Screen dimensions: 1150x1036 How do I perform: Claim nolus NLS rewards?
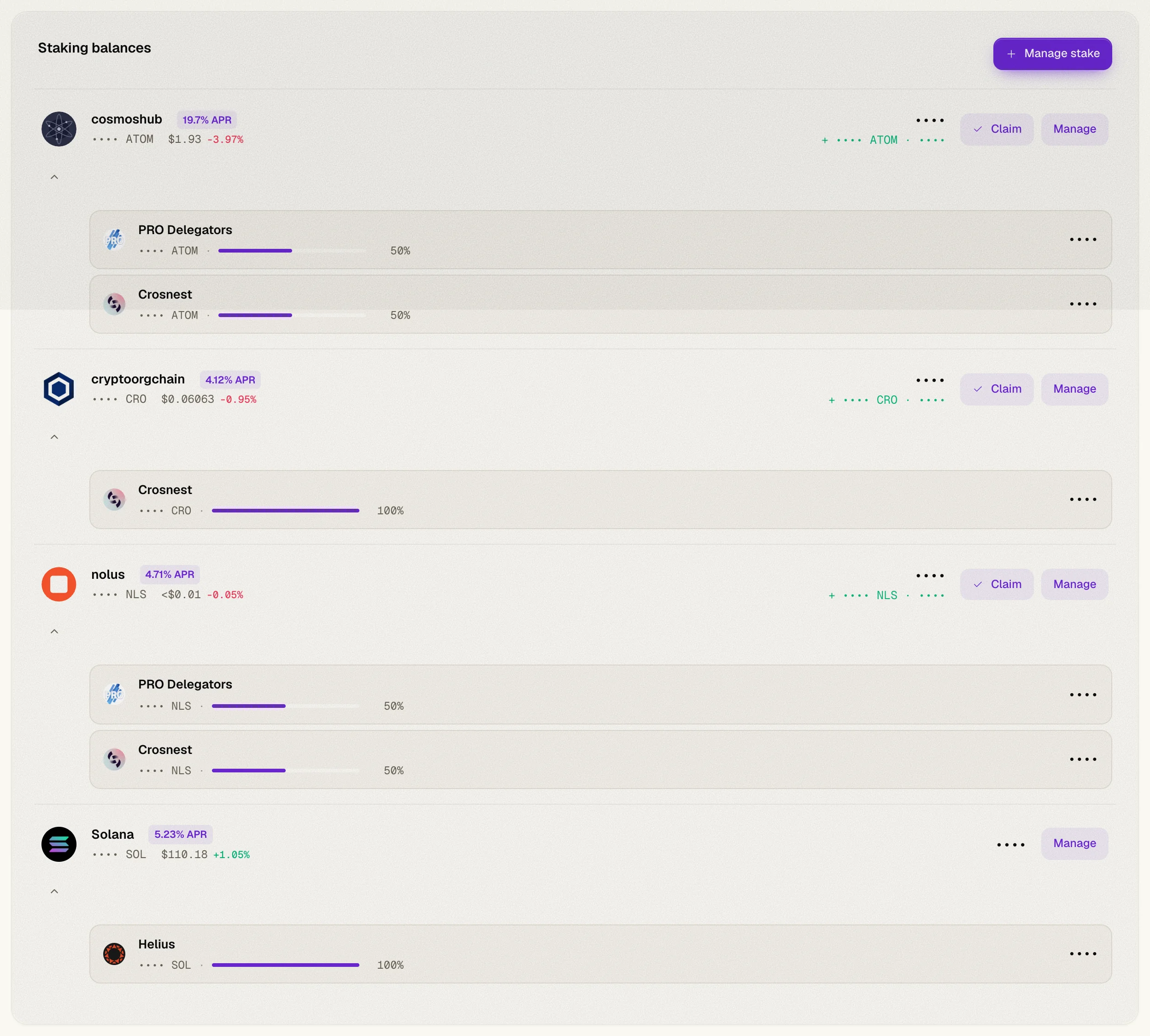[997, 584]
